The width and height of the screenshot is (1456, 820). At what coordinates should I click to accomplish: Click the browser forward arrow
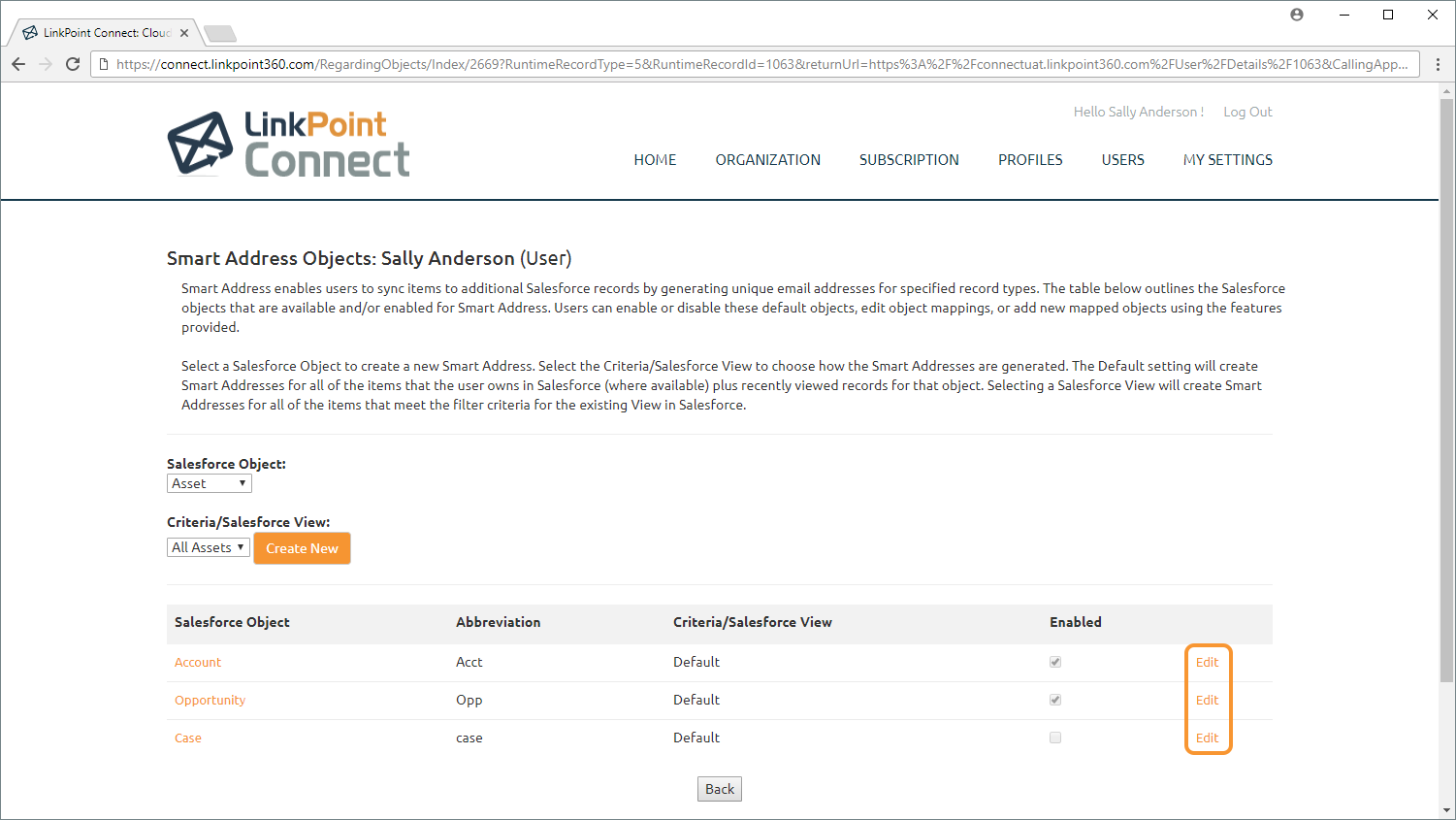point(46,64)
